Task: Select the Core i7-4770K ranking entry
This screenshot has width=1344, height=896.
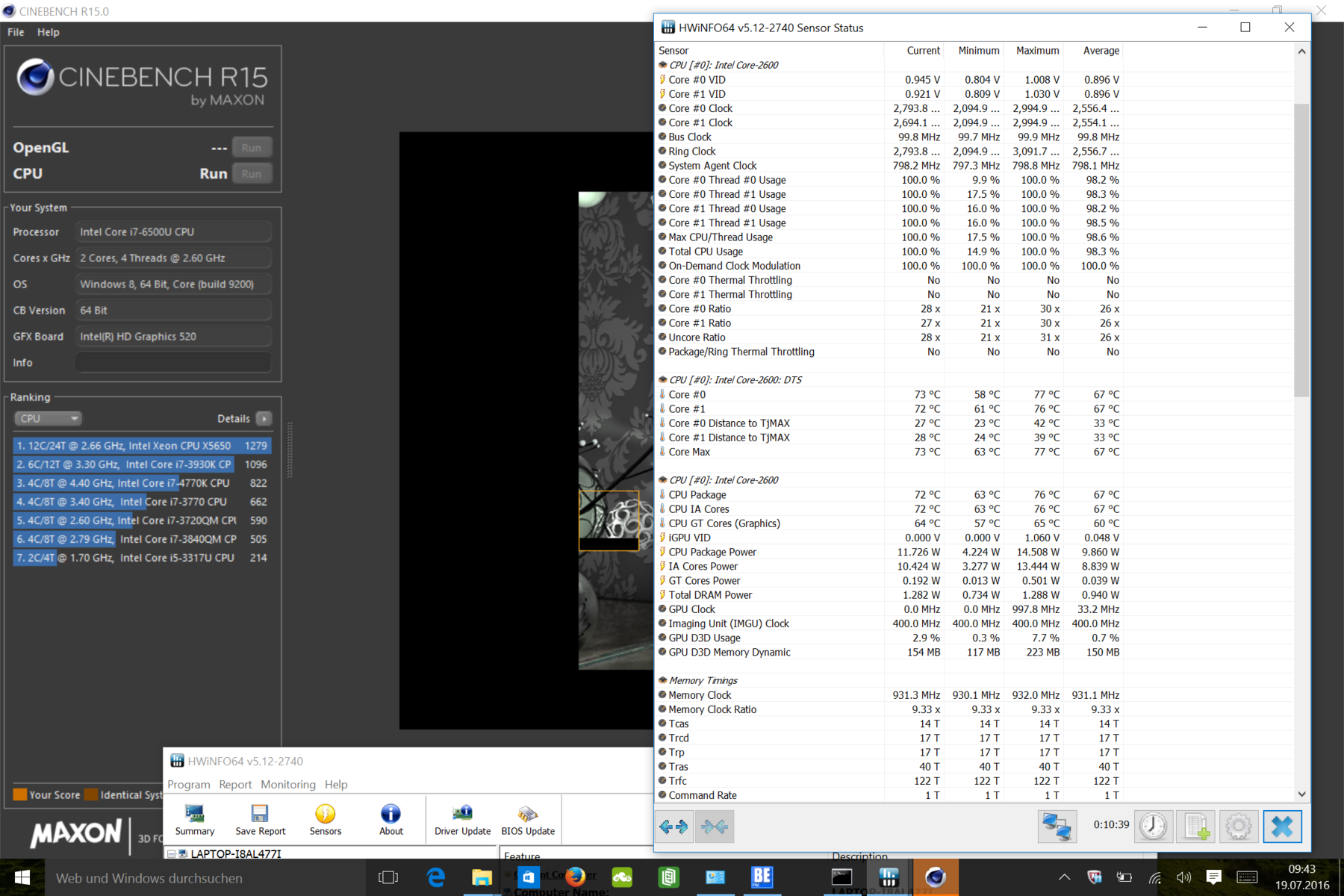Action: click(142, 483)
